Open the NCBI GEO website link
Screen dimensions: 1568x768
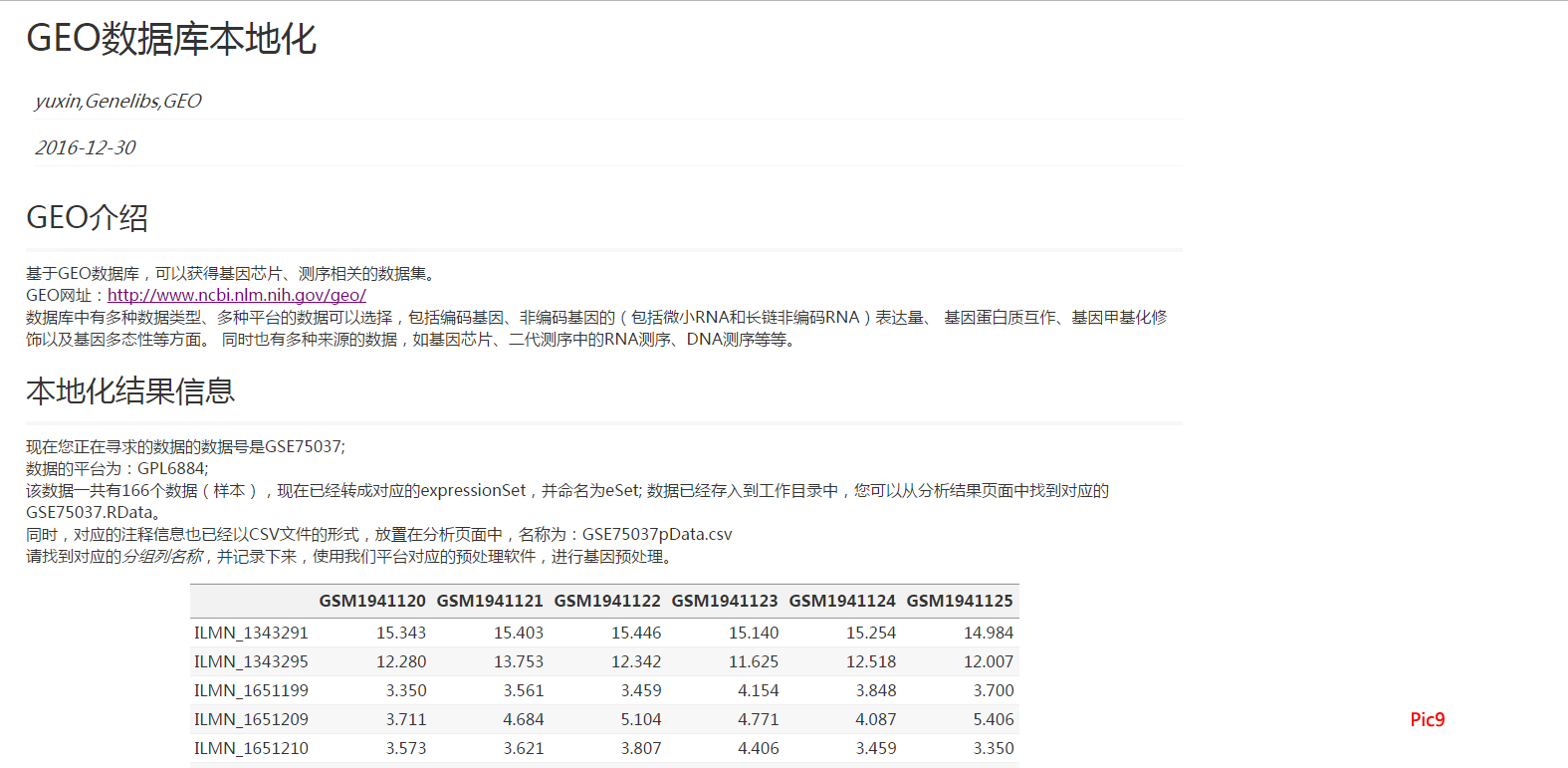236,295
